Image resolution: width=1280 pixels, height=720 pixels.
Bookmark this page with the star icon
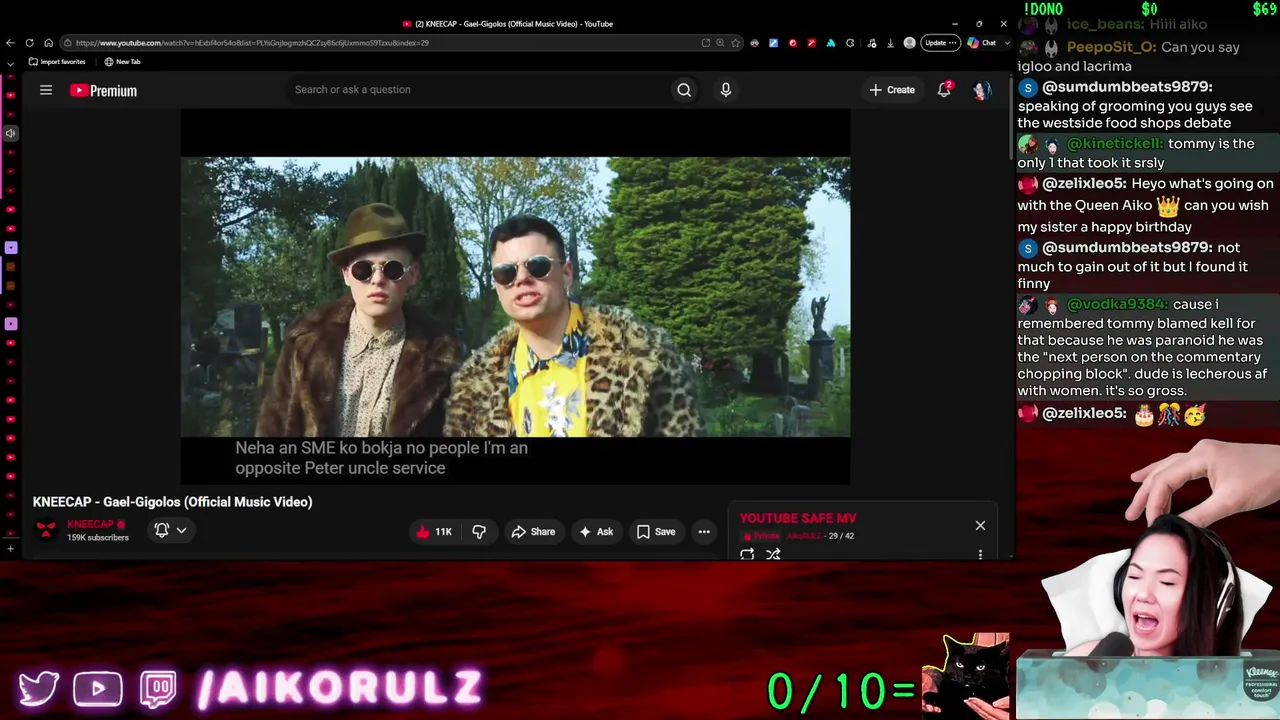tap(736, 43)
